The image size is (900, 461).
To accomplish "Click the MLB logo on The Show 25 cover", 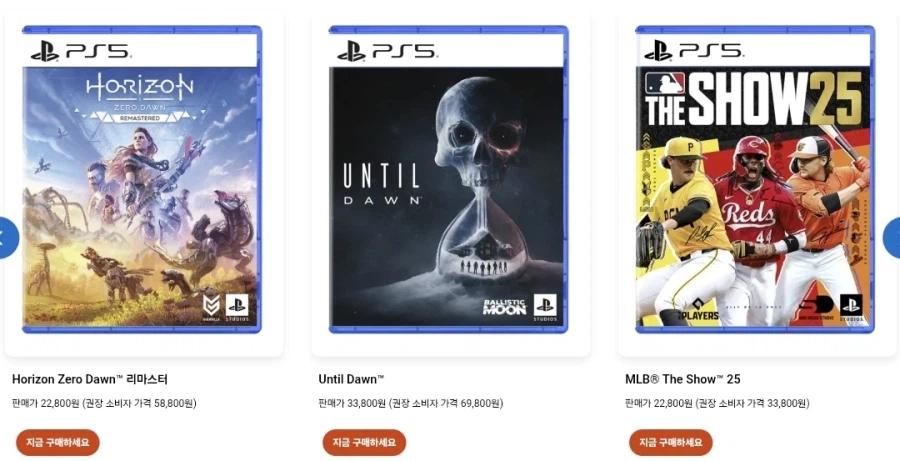I will [x=665, y=83].
